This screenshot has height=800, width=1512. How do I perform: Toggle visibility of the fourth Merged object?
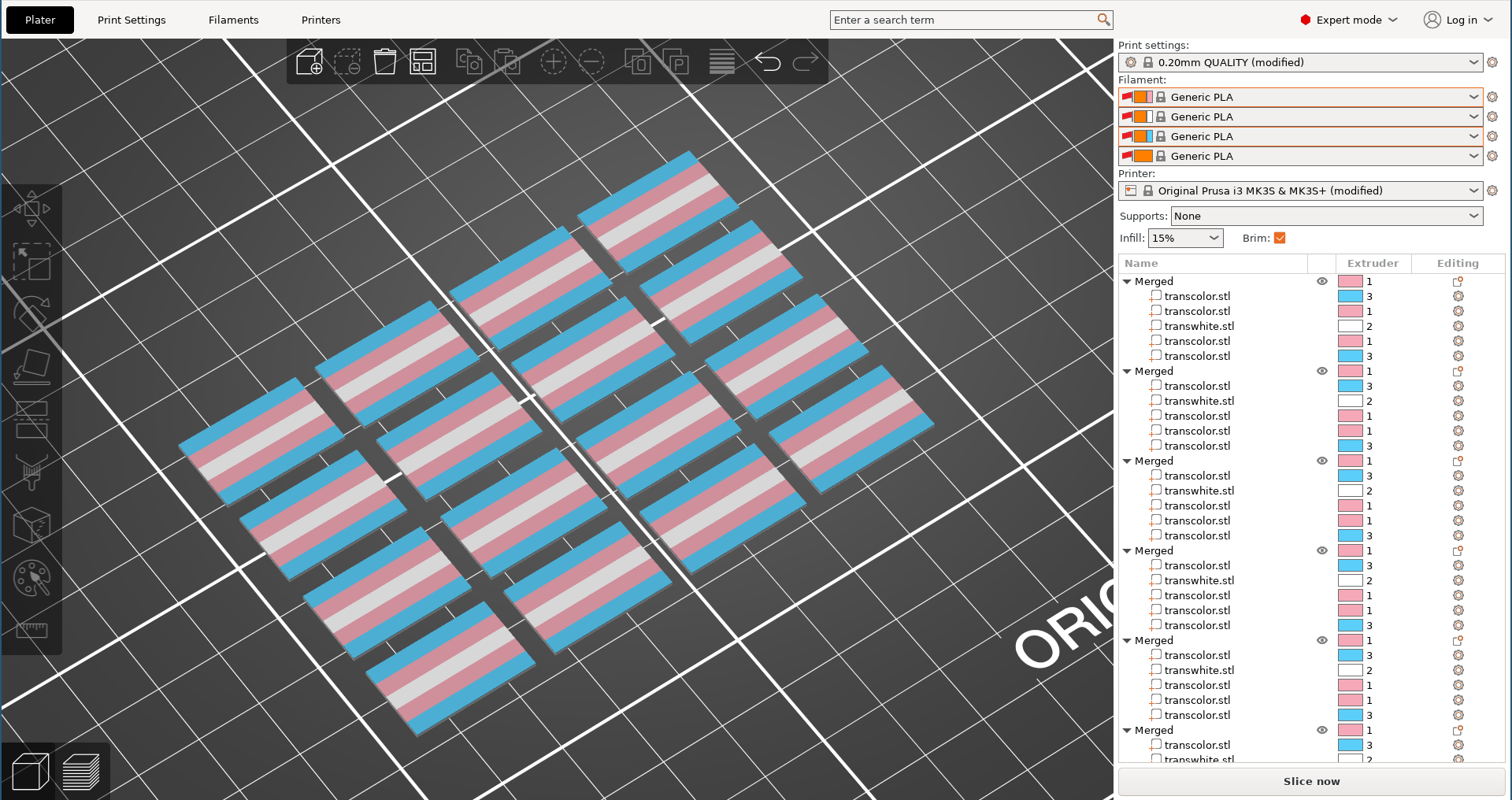click(1322, 550)
